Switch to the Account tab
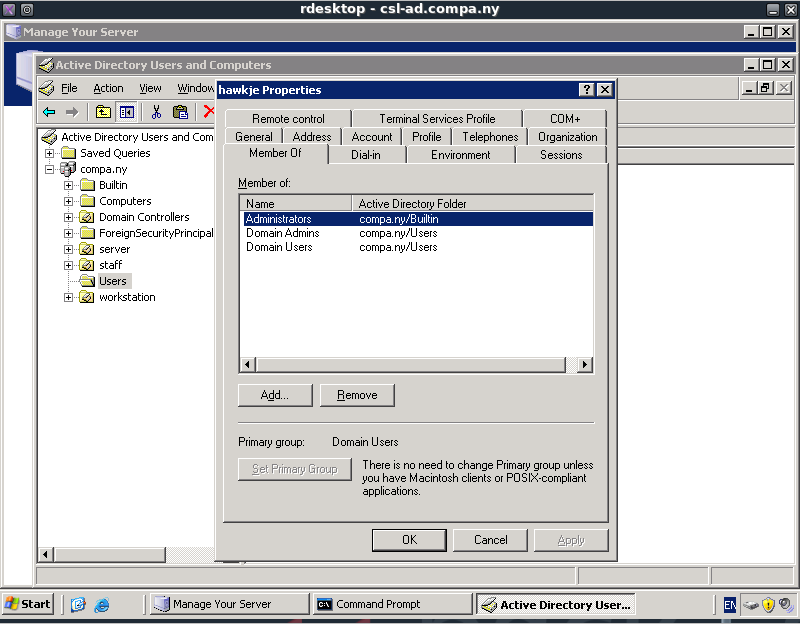Viewport: 800px width, 624px height. (x=372, y=137)
